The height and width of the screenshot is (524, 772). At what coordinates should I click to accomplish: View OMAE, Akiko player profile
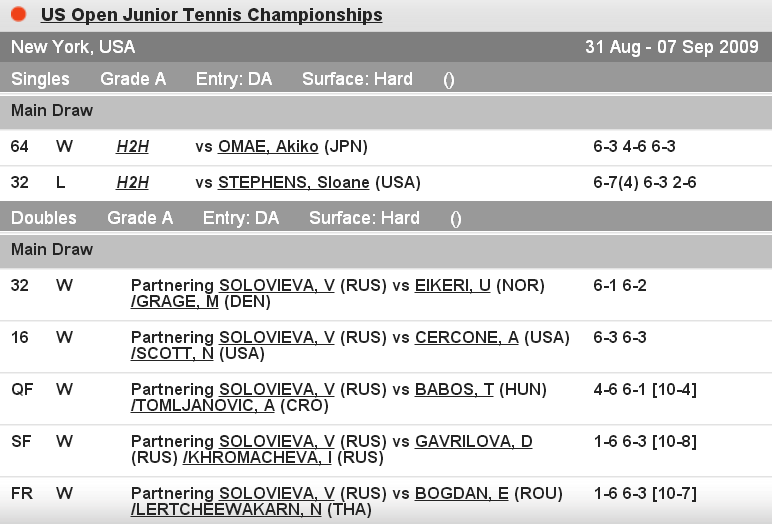click(268, 147)
